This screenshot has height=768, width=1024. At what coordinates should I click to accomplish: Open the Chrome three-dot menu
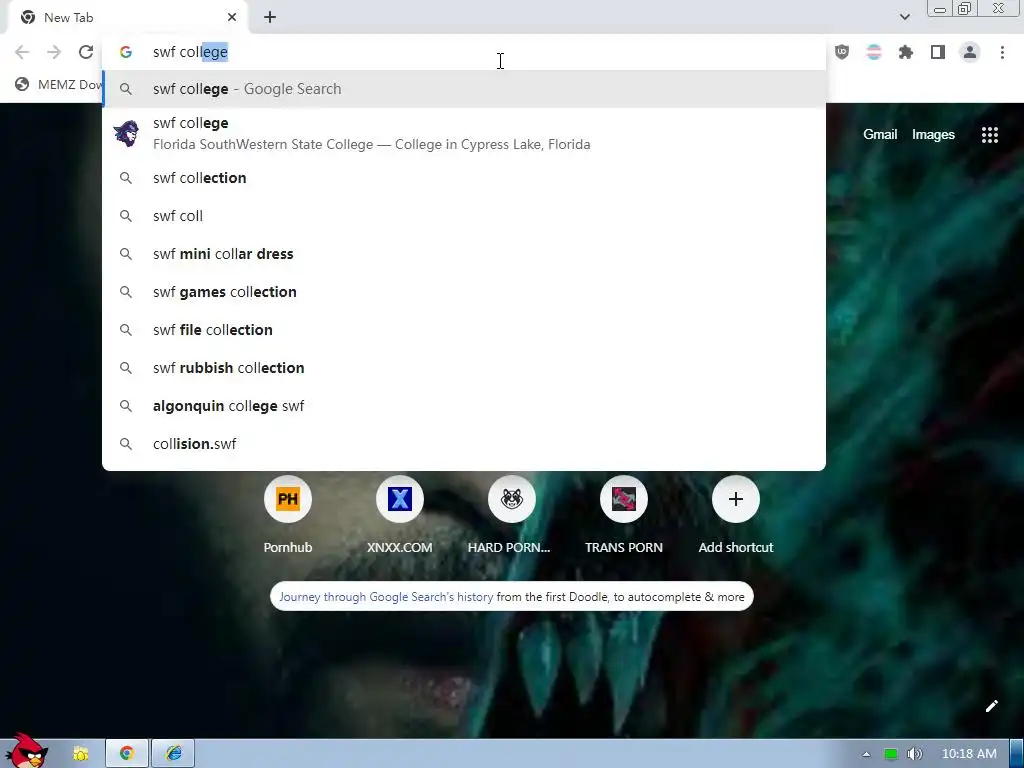click(x=1002, y=52)
